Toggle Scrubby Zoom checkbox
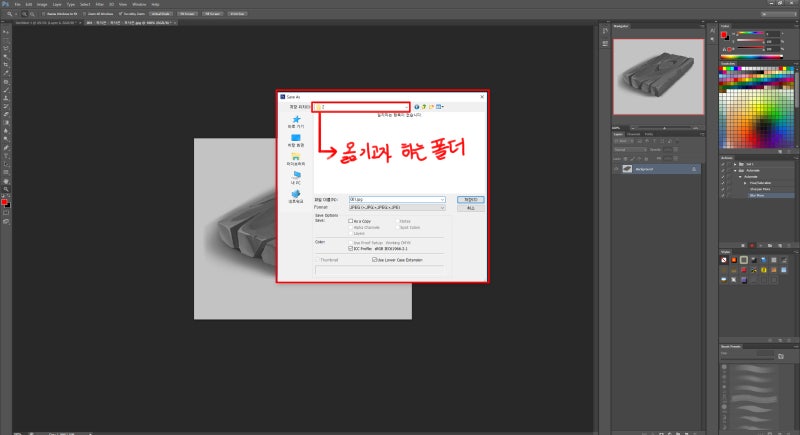This screenshot has height=435, width=800. point(120,14)
